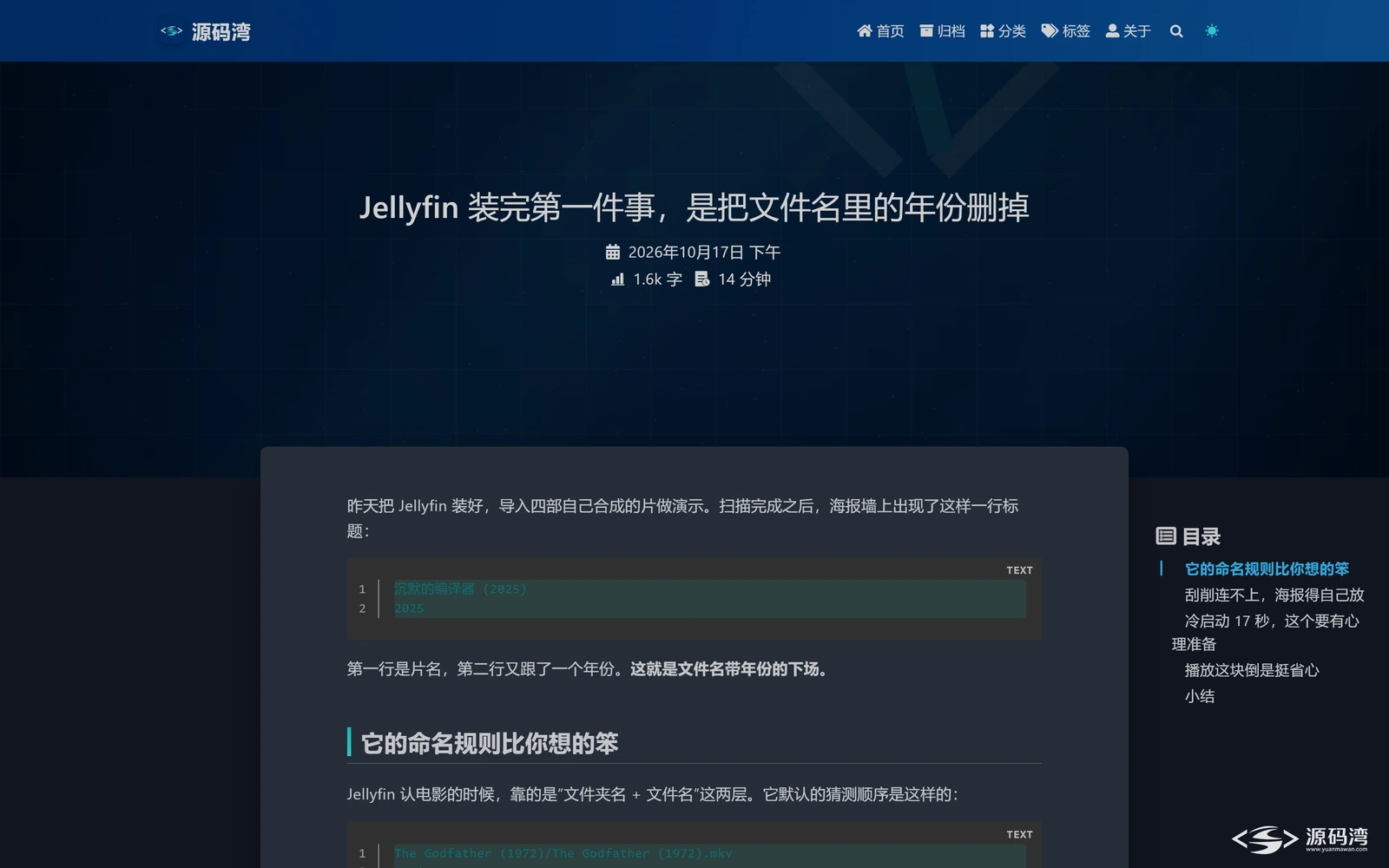Image resolution: width=1389 pixels, height=868 pixels.
Task: Click the 14 分钟 reading time text
Action: [x=744, y=279]
